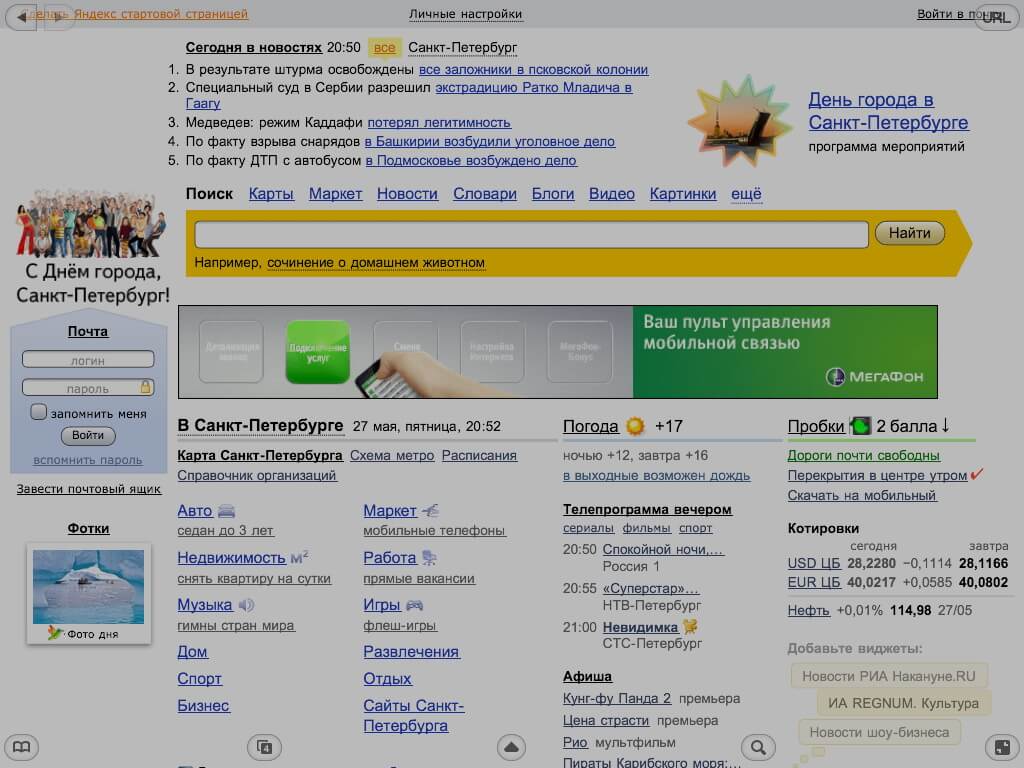Open the bookmarks book icon

pyautogui.click(x=22, y=746)
